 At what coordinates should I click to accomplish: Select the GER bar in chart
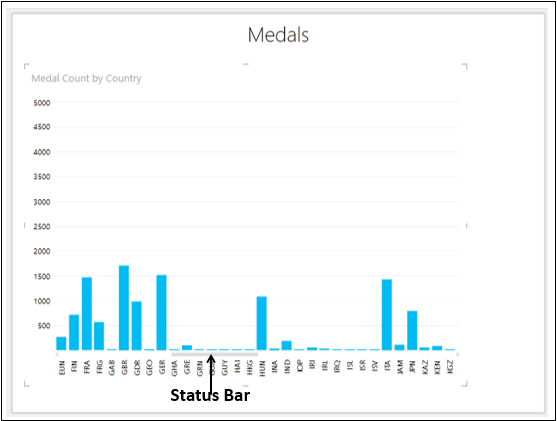tap(161, 313)
